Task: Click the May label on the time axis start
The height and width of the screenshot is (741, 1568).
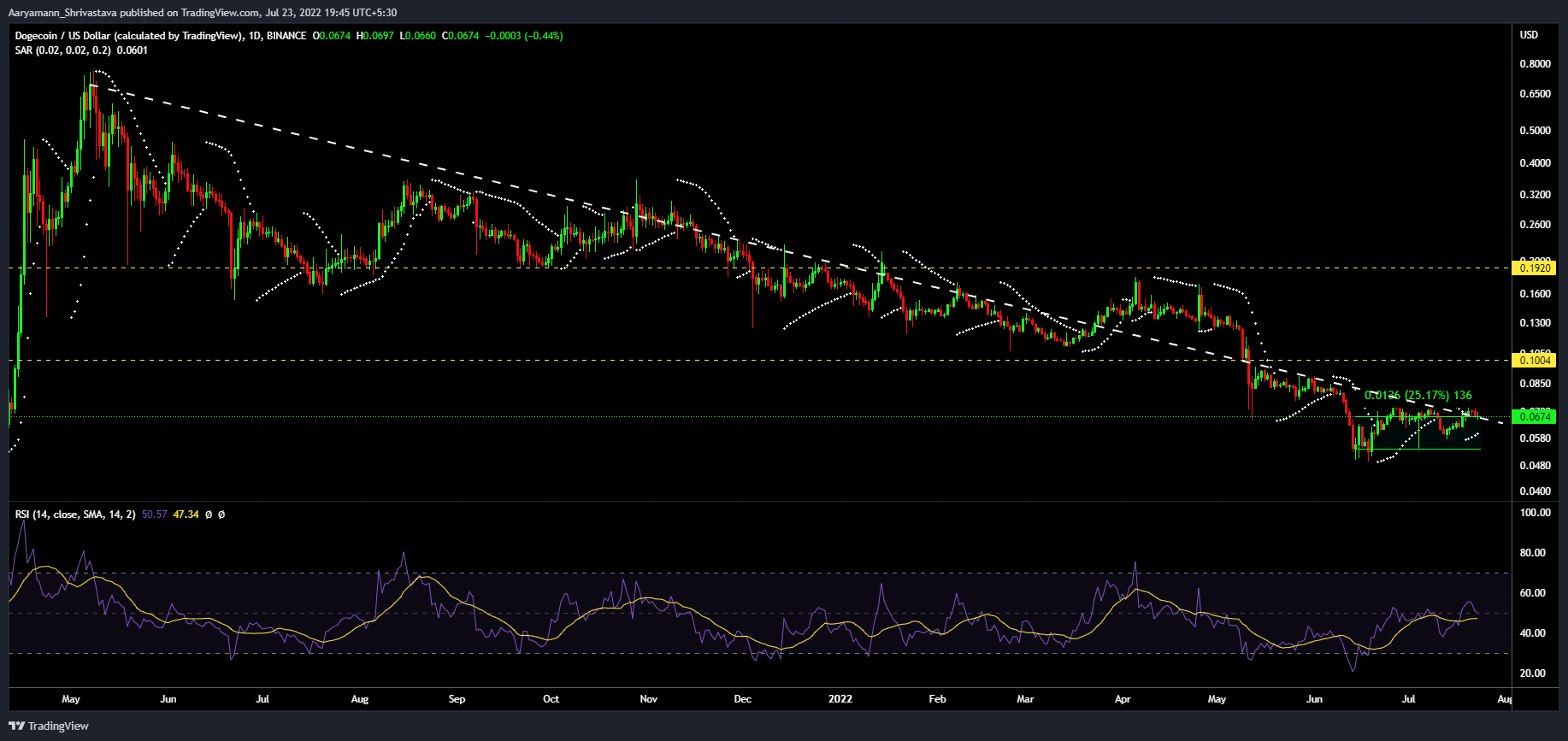Action: click(71, 699)
